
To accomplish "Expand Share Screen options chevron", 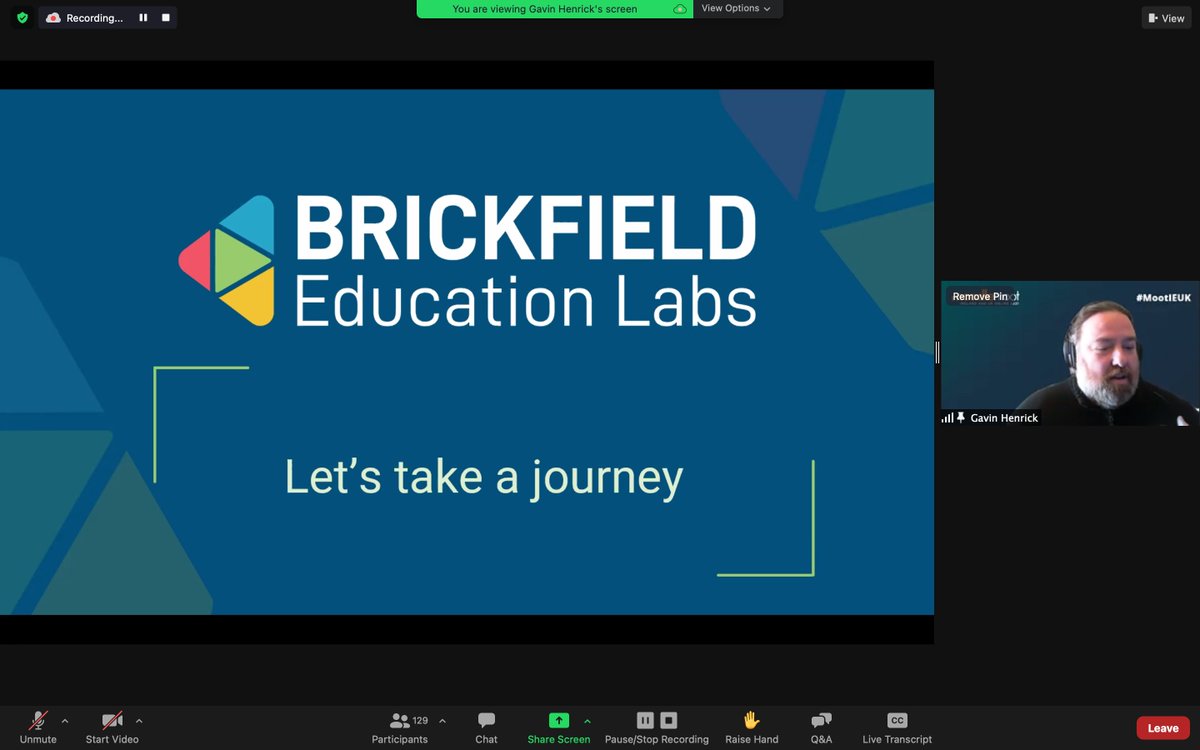I will pos(587,721).
